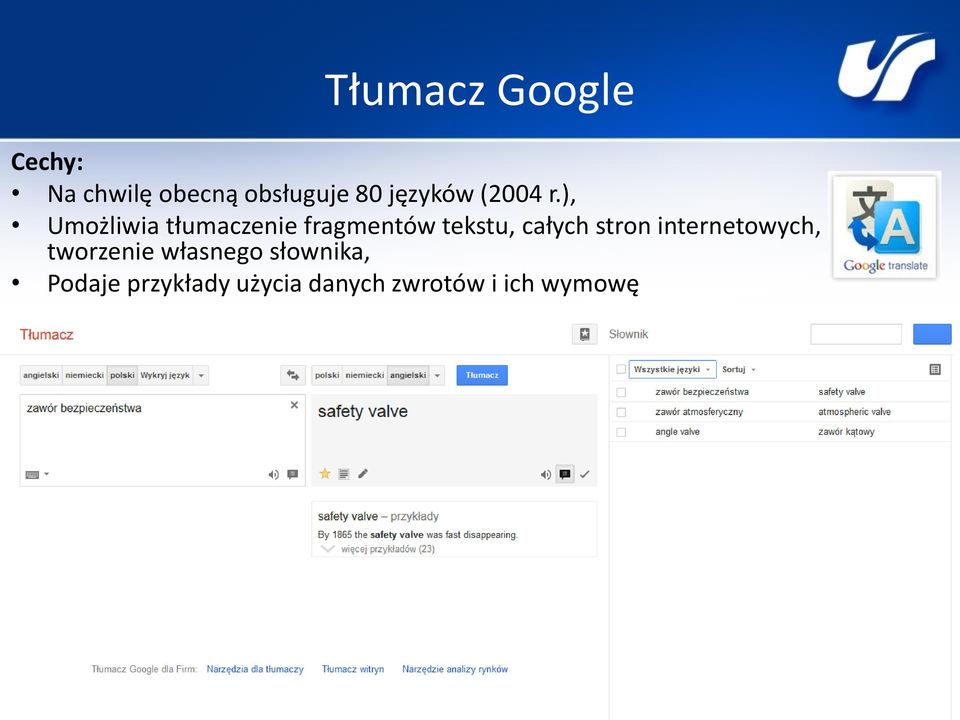Click the red Tłumacz heading

[47, 334]
